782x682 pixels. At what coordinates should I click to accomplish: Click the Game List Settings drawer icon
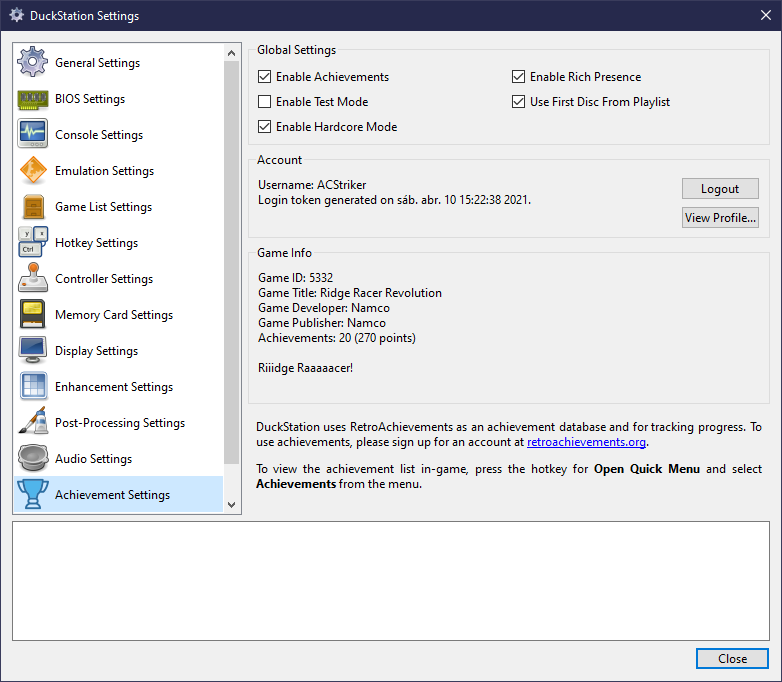pos(33,207)
